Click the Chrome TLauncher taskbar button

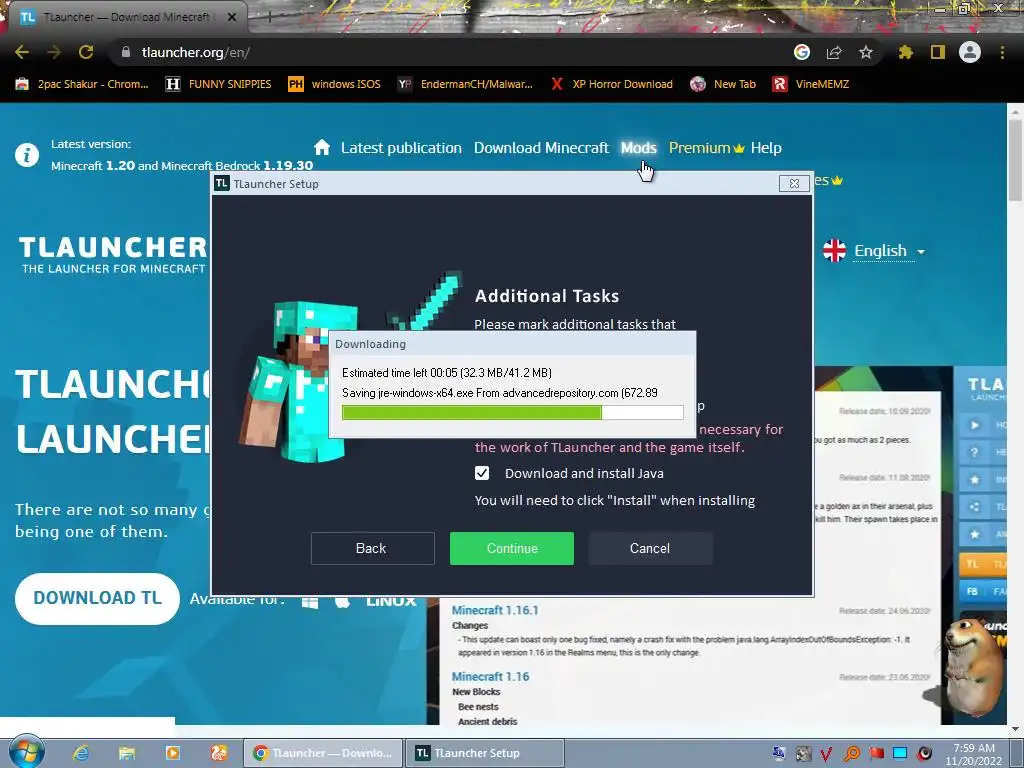coord(323,753)
